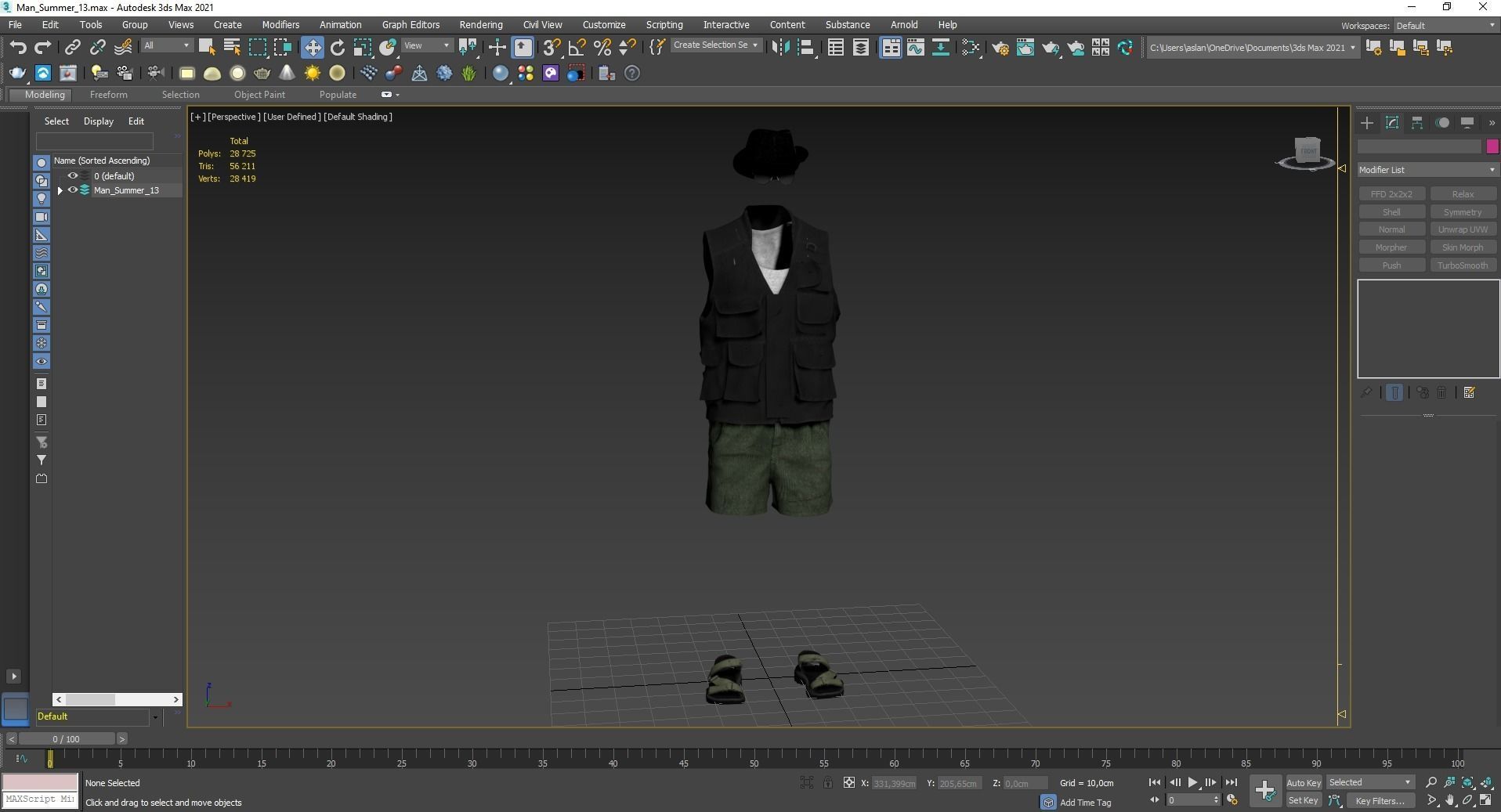Toggle Set Key mode

[1304, 800]
